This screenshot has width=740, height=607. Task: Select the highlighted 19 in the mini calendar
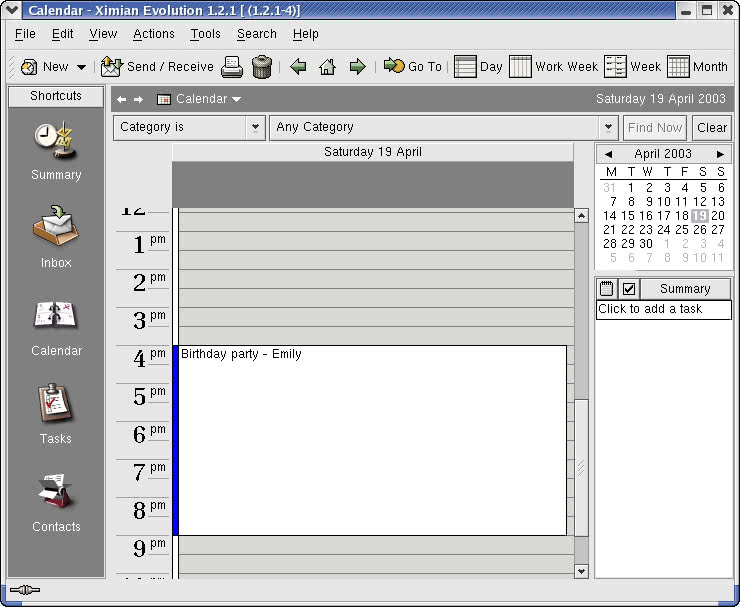point(700,216)
